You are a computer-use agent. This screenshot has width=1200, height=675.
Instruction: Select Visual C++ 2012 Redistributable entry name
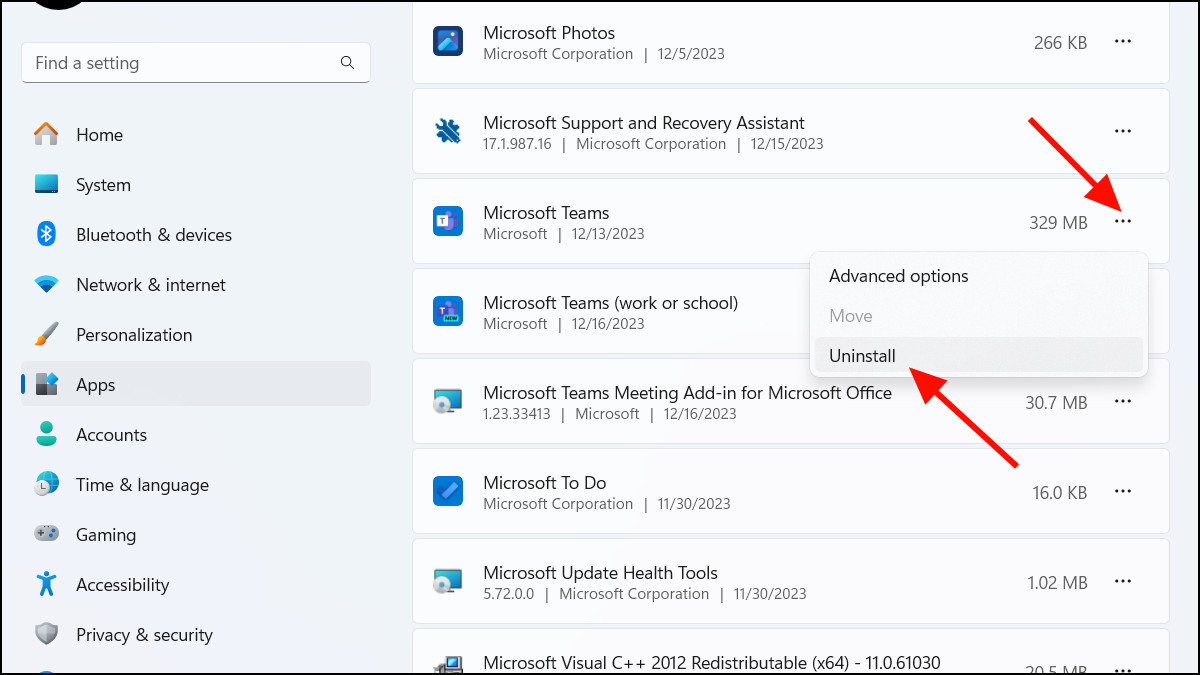tap(712, 663)
